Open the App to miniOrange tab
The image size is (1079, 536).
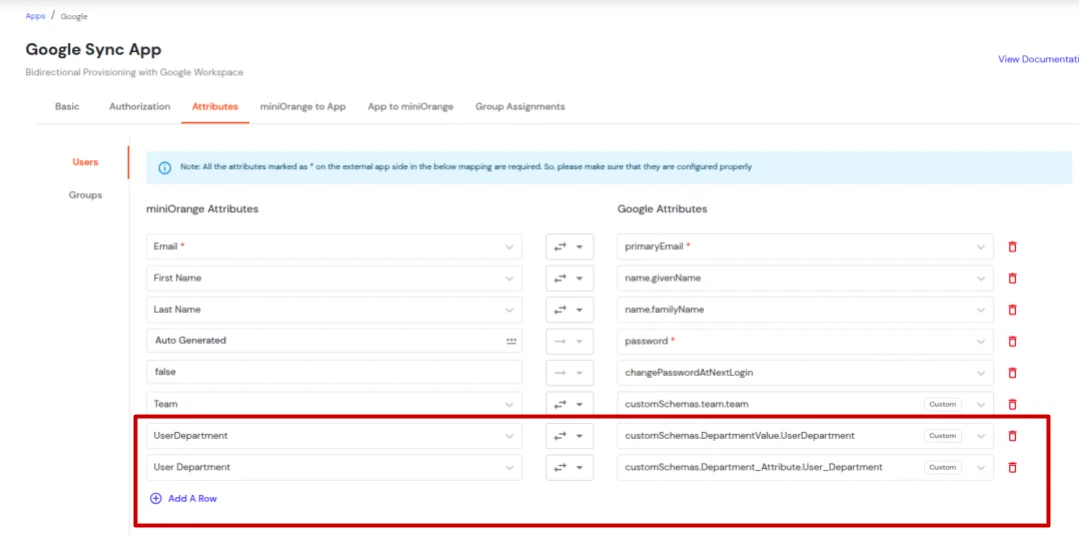(411, 107)
